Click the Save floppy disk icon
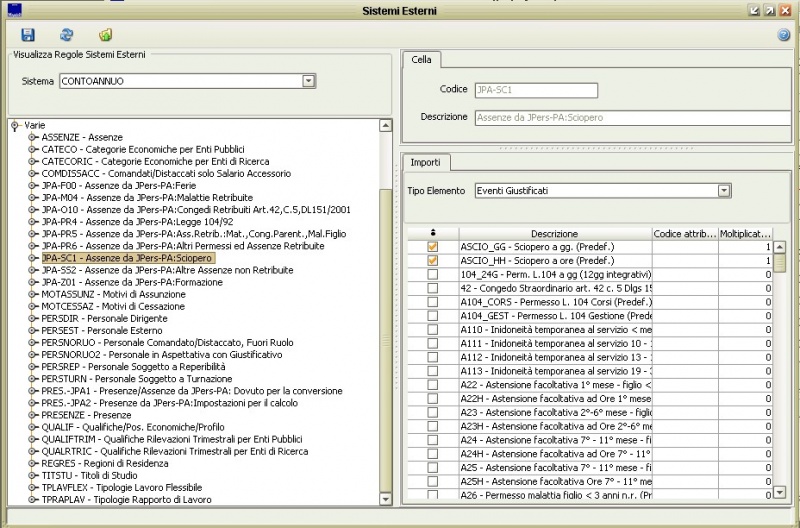 tap(28, 35)
